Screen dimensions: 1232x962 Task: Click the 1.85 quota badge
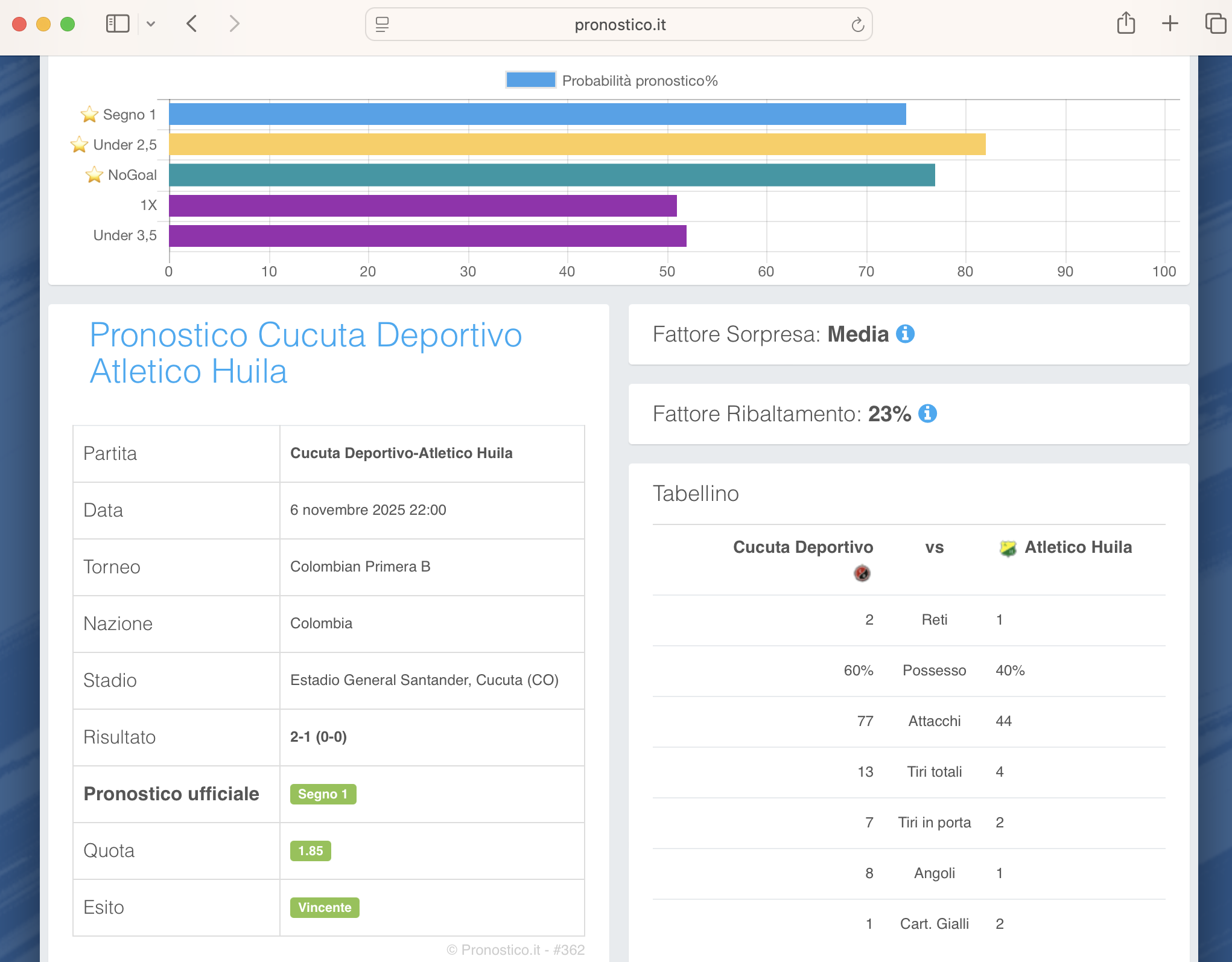pos(310,851)
